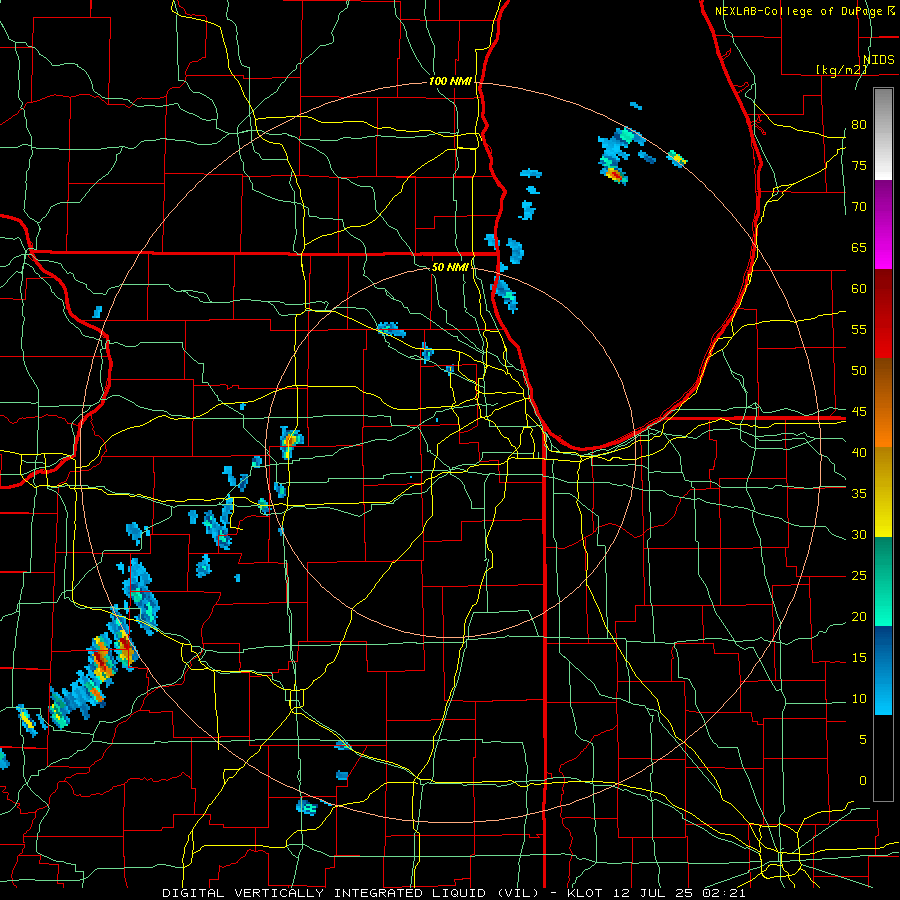Select the 50 NMI range ring label

point(450,267)
